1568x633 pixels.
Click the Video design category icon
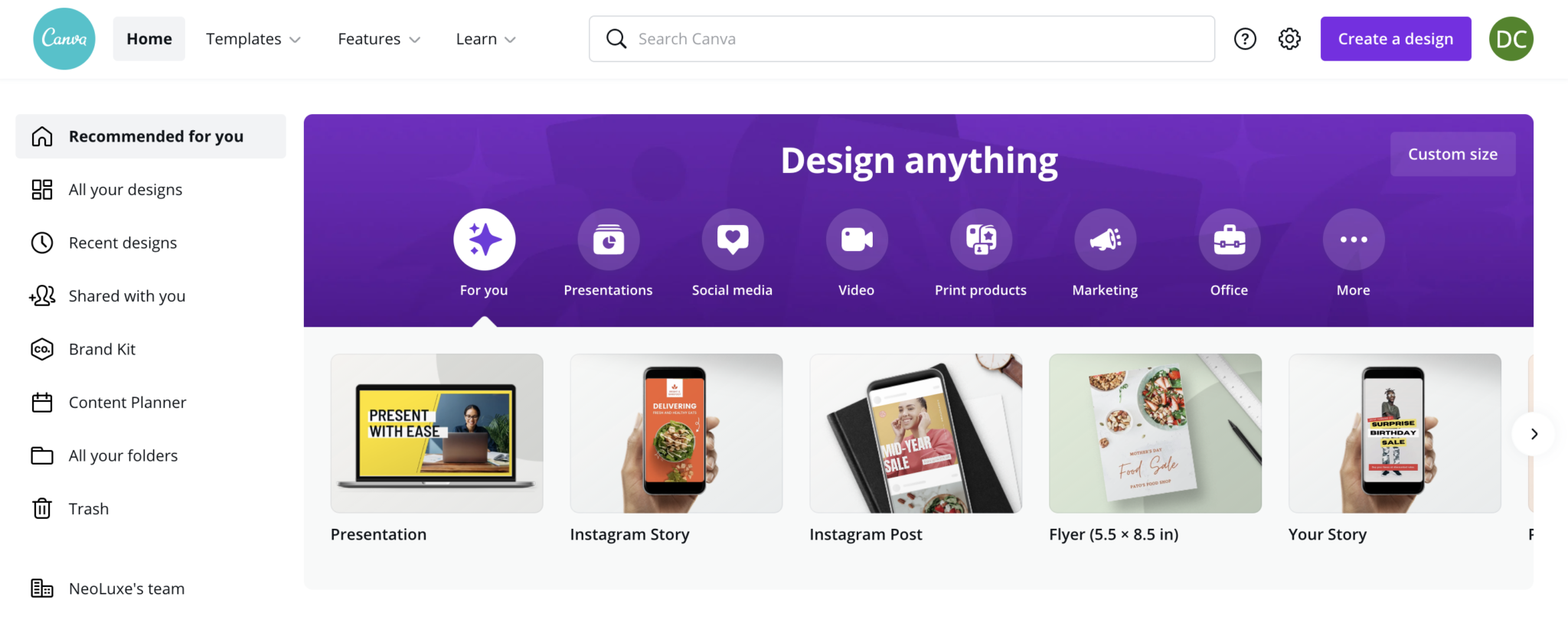[856, 239]
